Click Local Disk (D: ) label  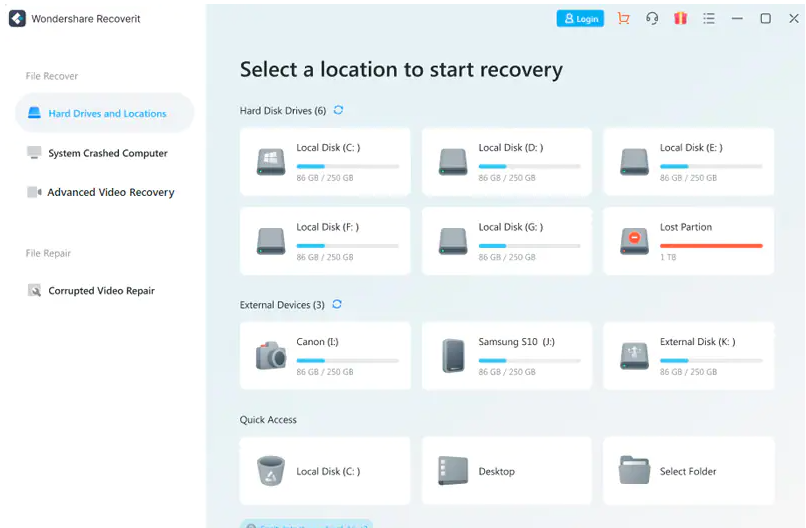pyautogui.click(x=510, y=148)
